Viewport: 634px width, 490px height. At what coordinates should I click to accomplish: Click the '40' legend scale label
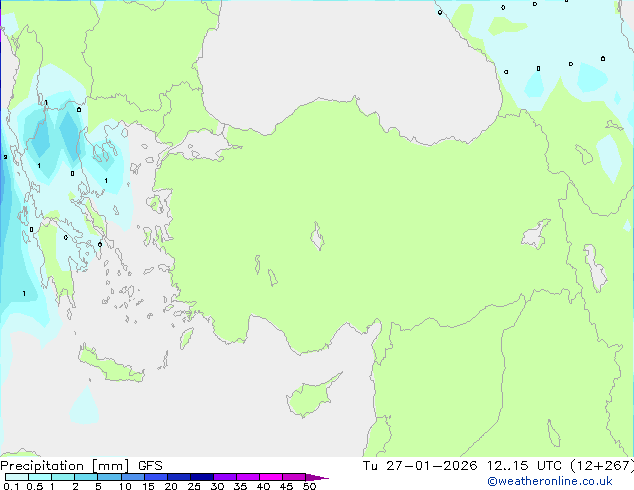tap(263, 486)
